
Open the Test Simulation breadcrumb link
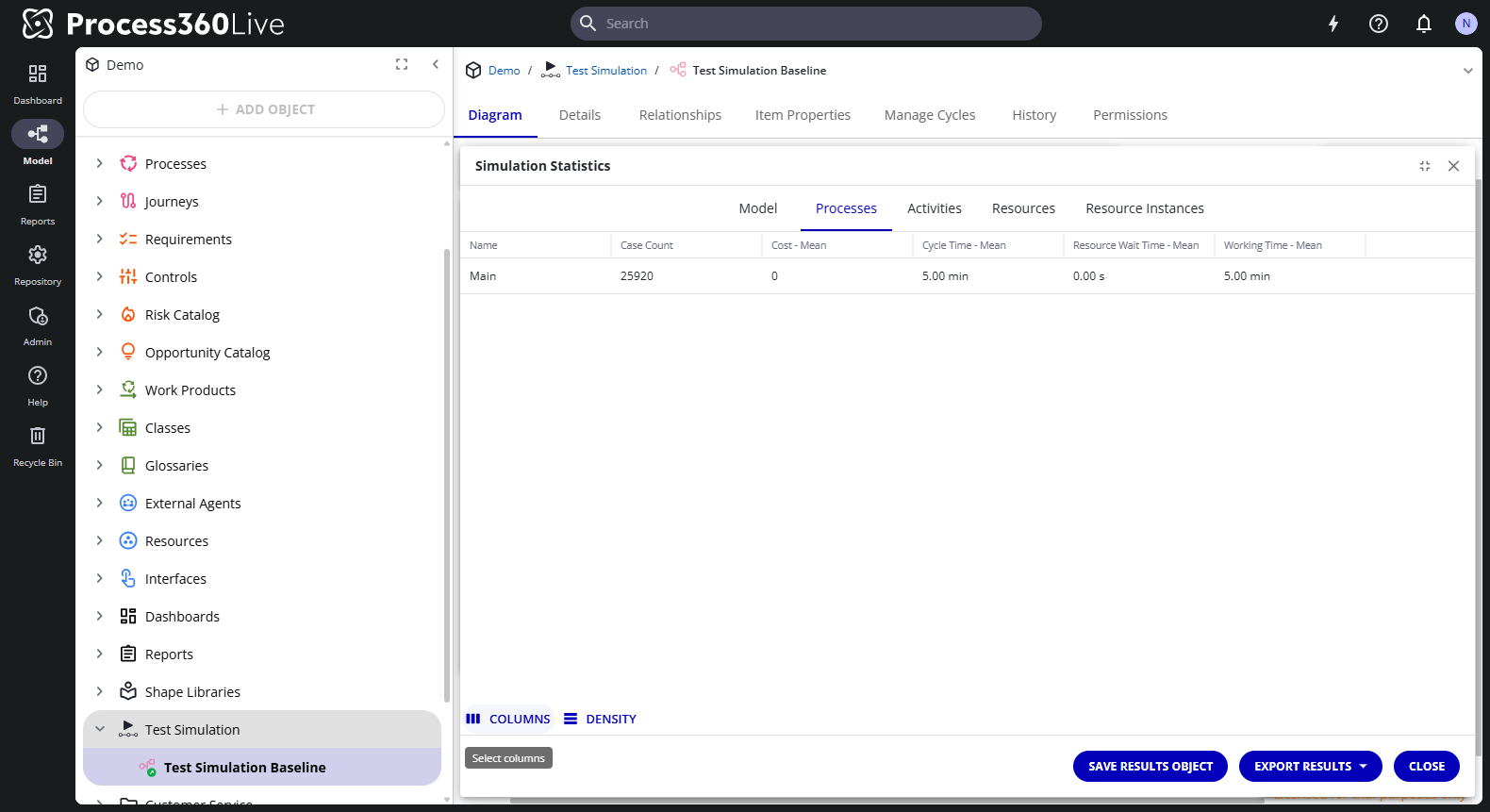606,71
